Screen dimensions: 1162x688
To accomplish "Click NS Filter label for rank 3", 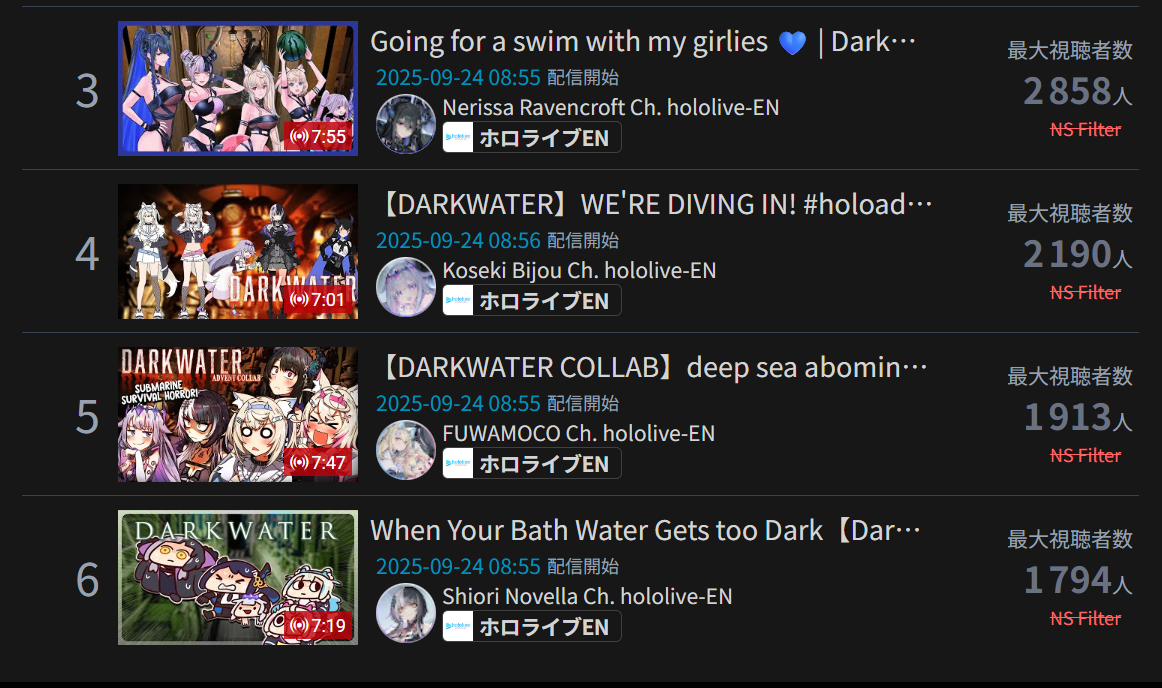I will point(1086,130).
